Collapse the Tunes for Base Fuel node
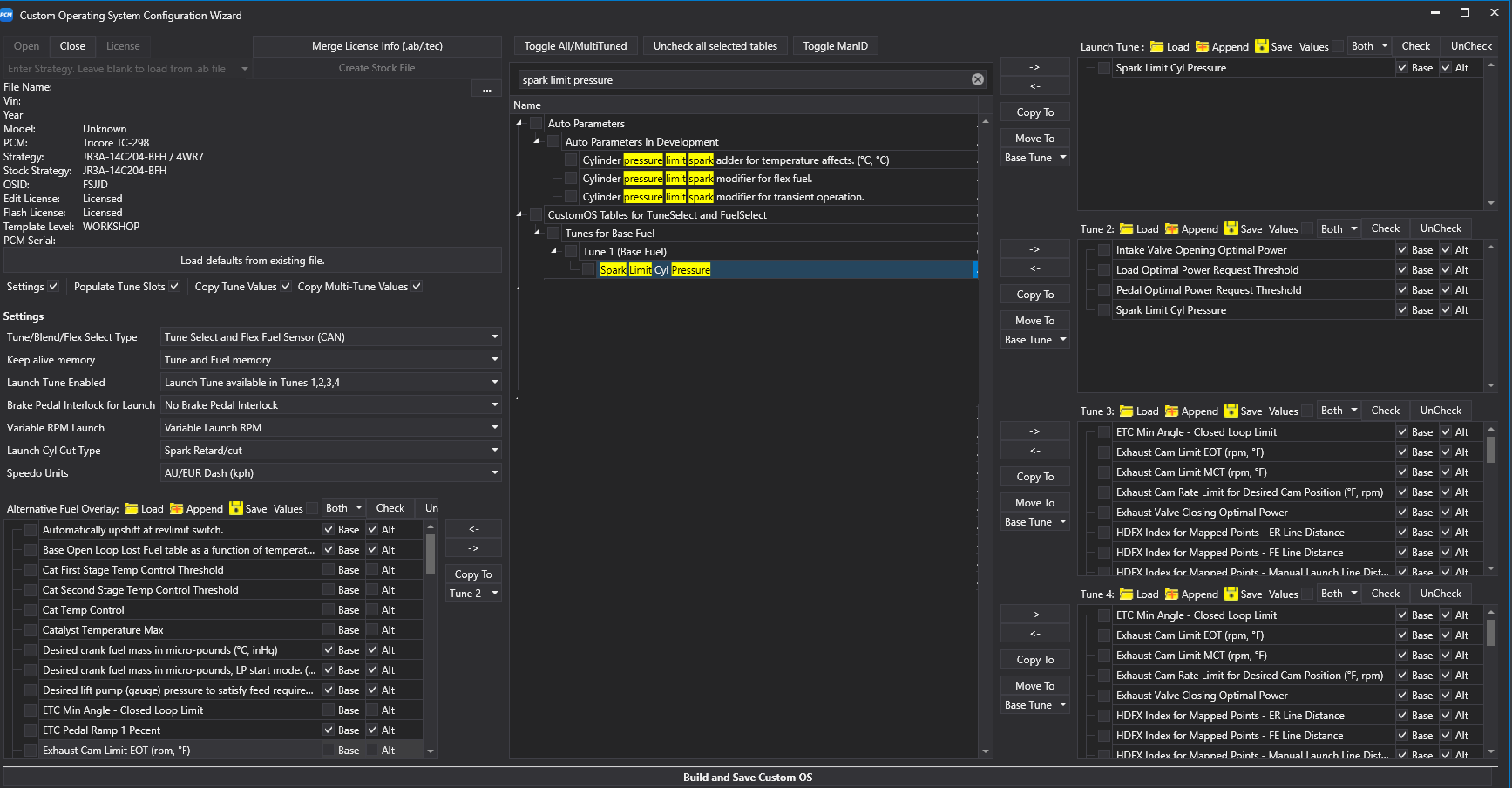 click(537, 234)
